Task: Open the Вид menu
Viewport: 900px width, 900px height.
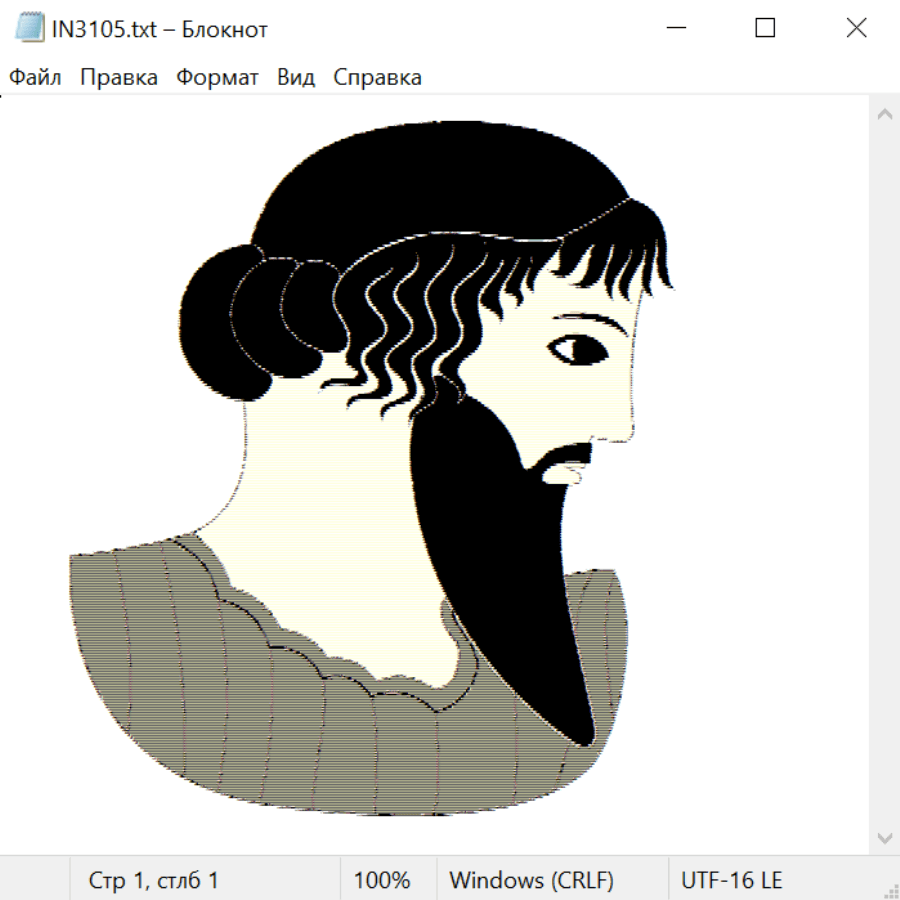Action: click(295, 78)
